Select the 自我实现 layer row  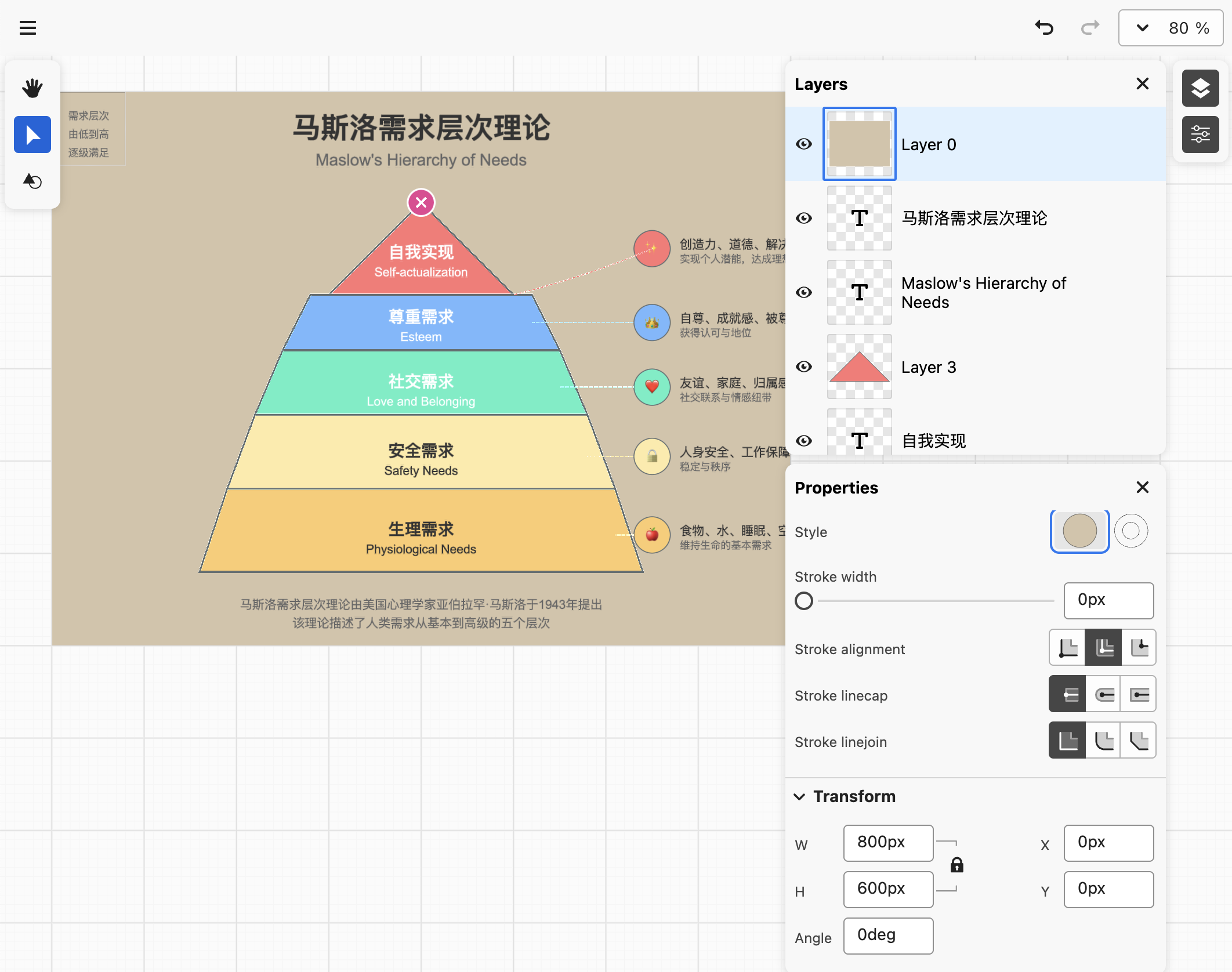[976, 433]
